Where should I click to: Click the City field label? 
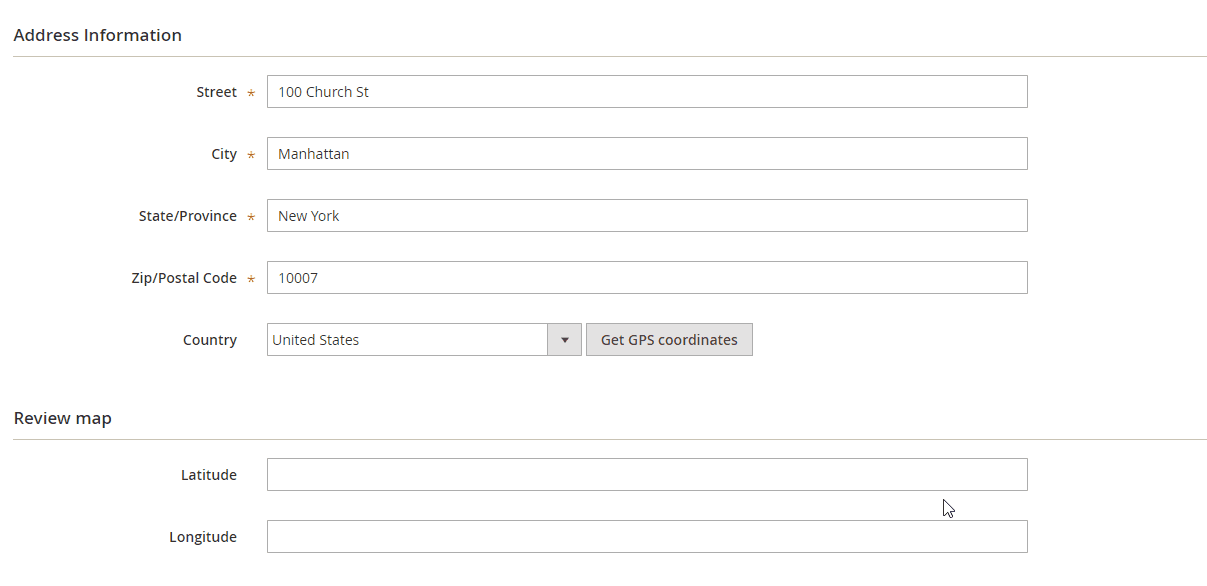pyautogui.click(x=224, y=153)
